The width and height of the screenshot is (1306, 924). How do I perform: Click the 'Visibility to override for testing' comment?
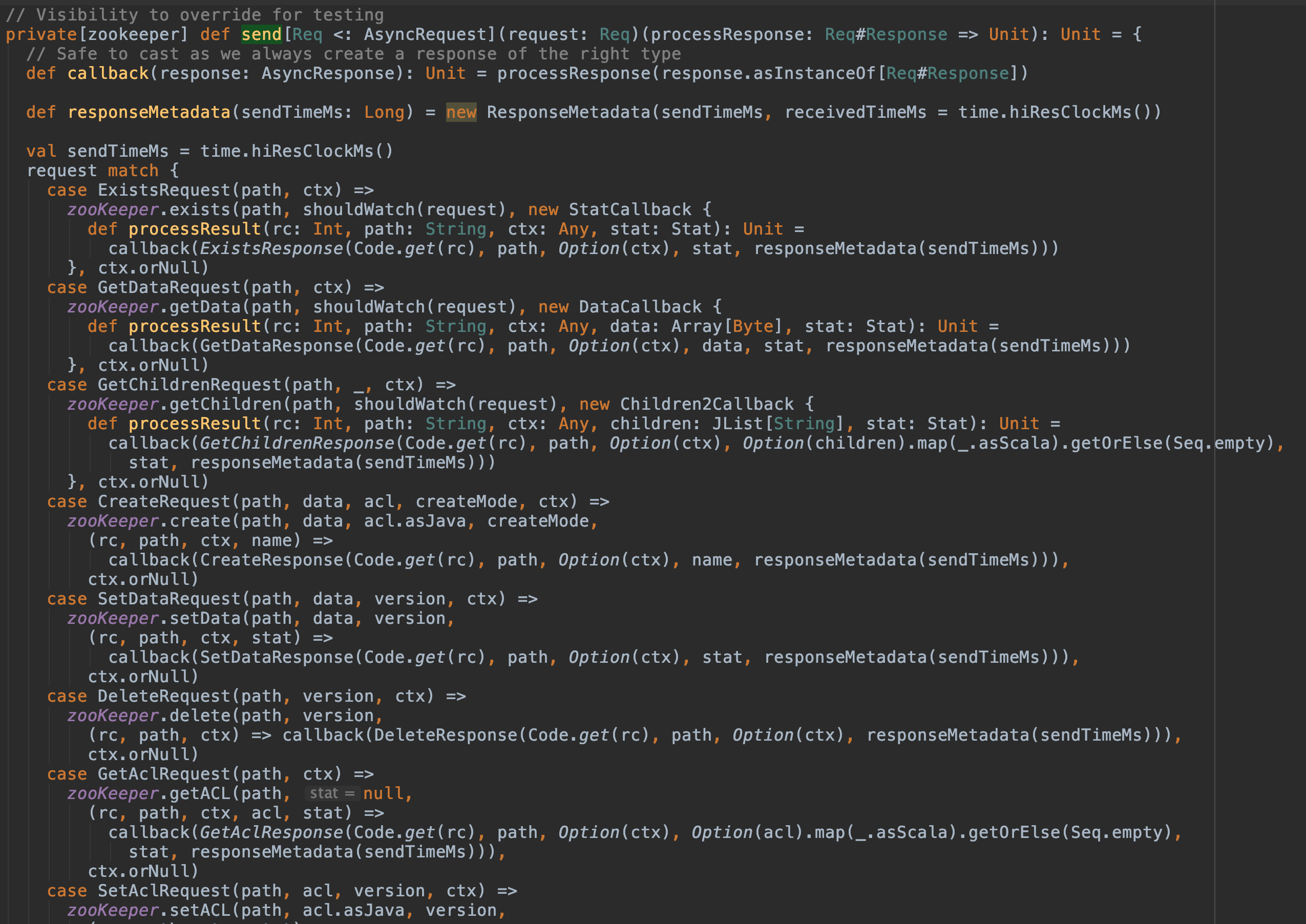click(x=195, y=15)
